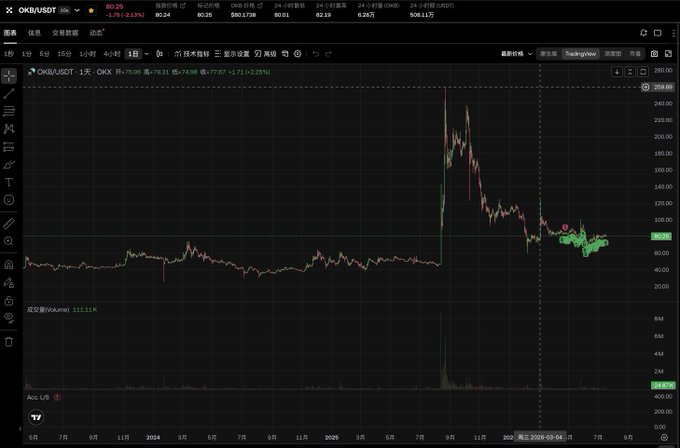The height and width of the screenshot is (448, 680).
Task: Open the 动态 news tab
Action: click(96, 33)
